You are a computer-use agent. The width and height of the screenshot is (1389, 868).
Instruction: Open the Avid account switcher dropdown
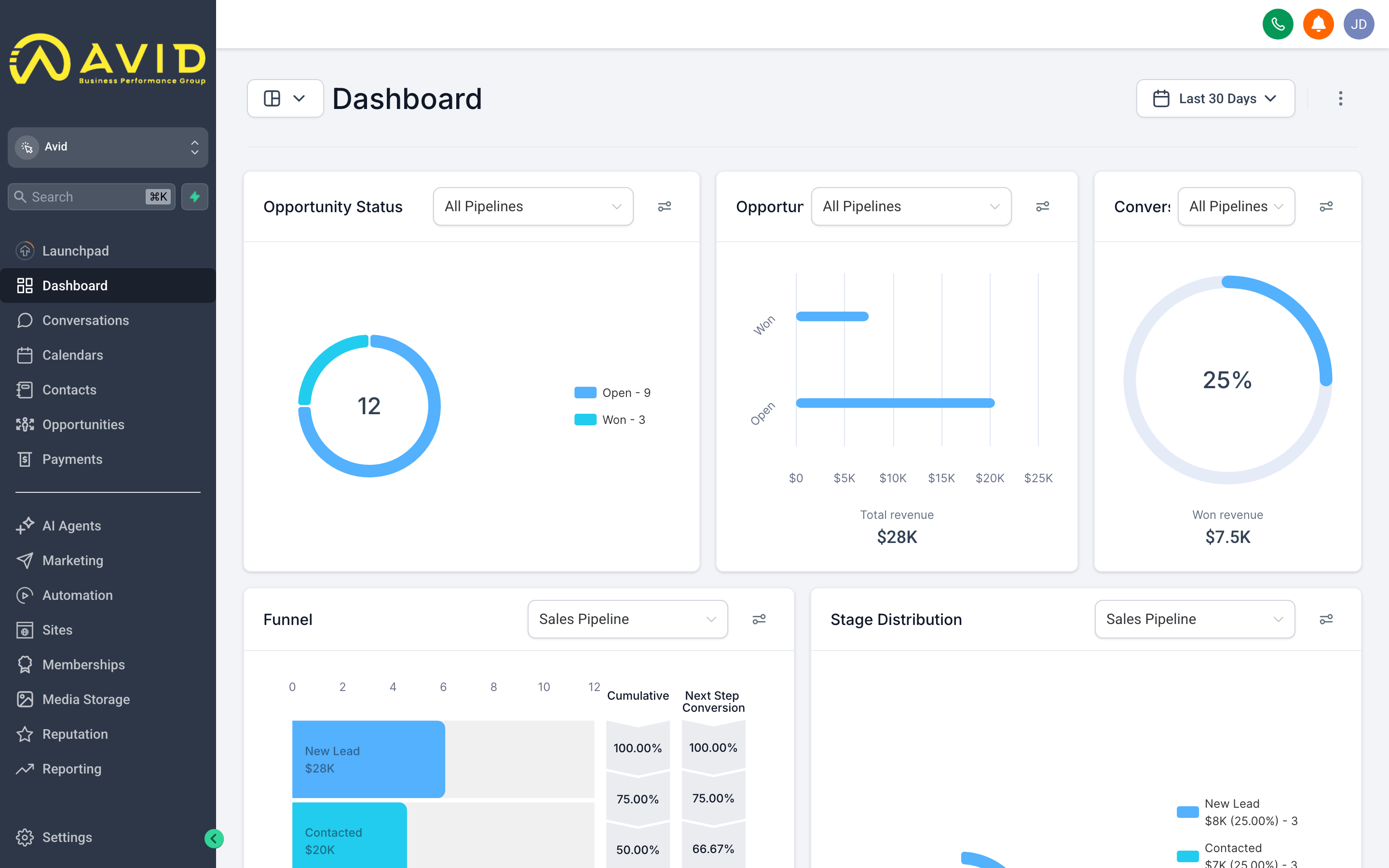(108, 147)
